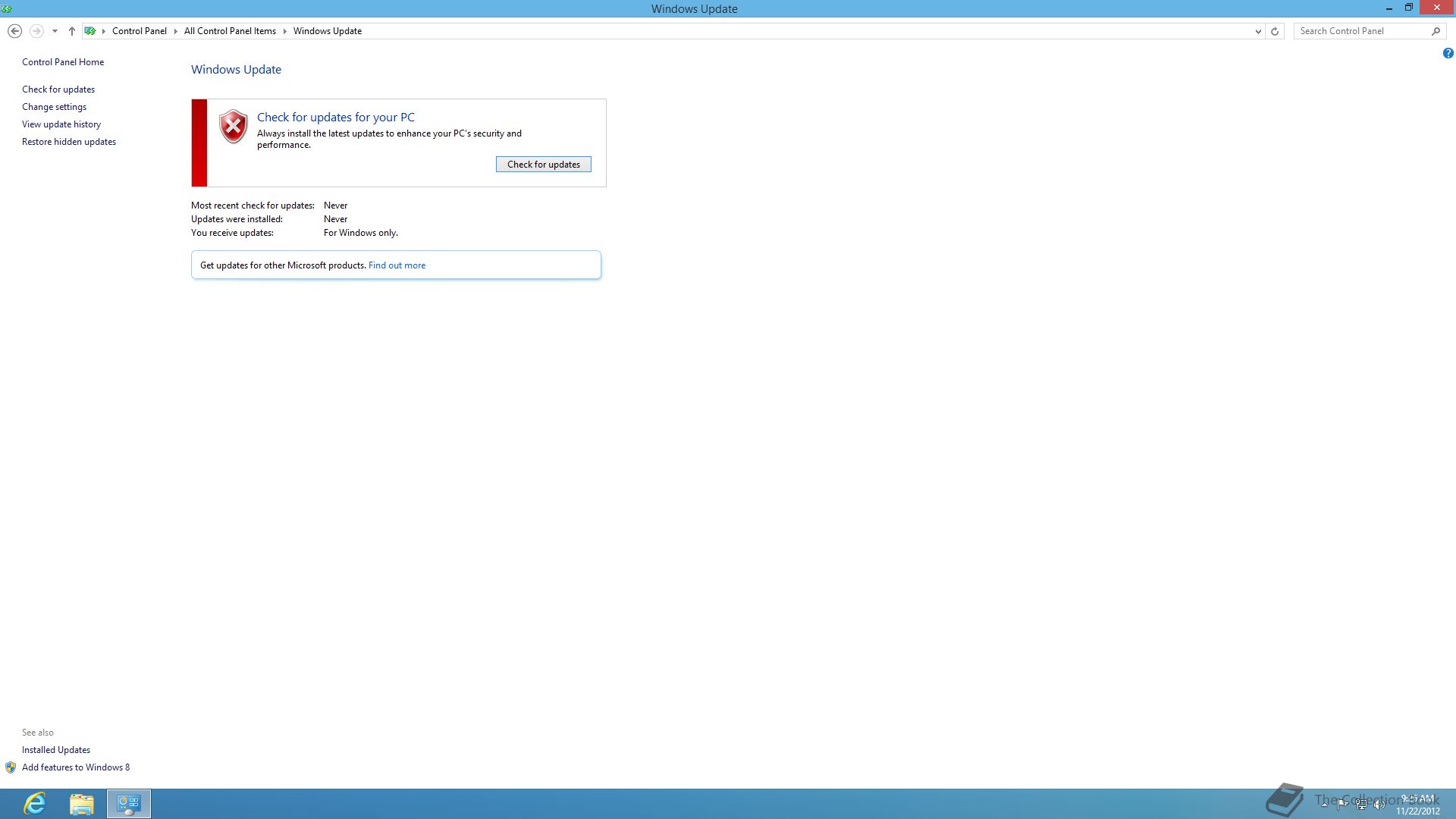
Task: Open Control Panel Home link
Action: (x=63, y=62)
